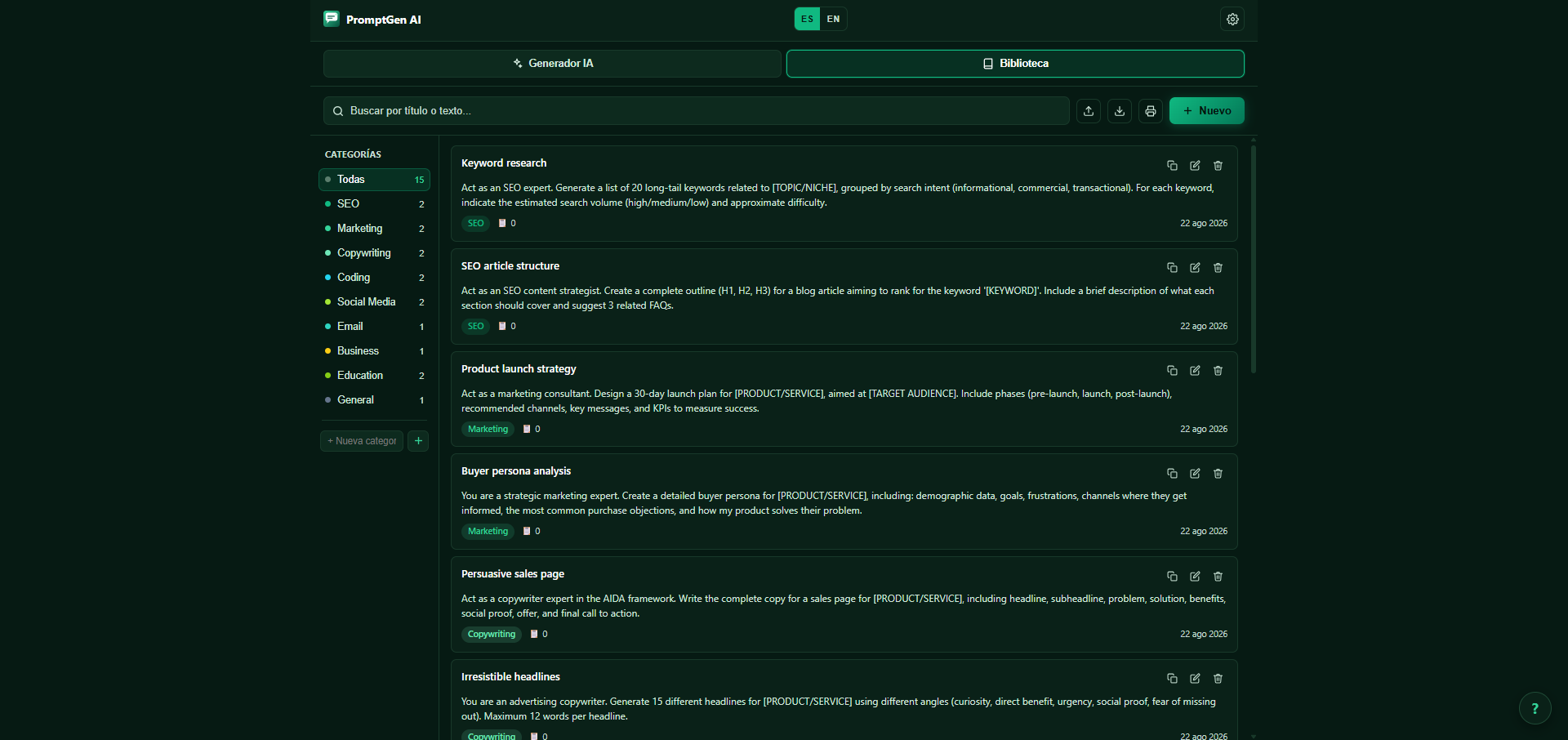Click the prompt list vertical scrollbar

coord(1254,260)
